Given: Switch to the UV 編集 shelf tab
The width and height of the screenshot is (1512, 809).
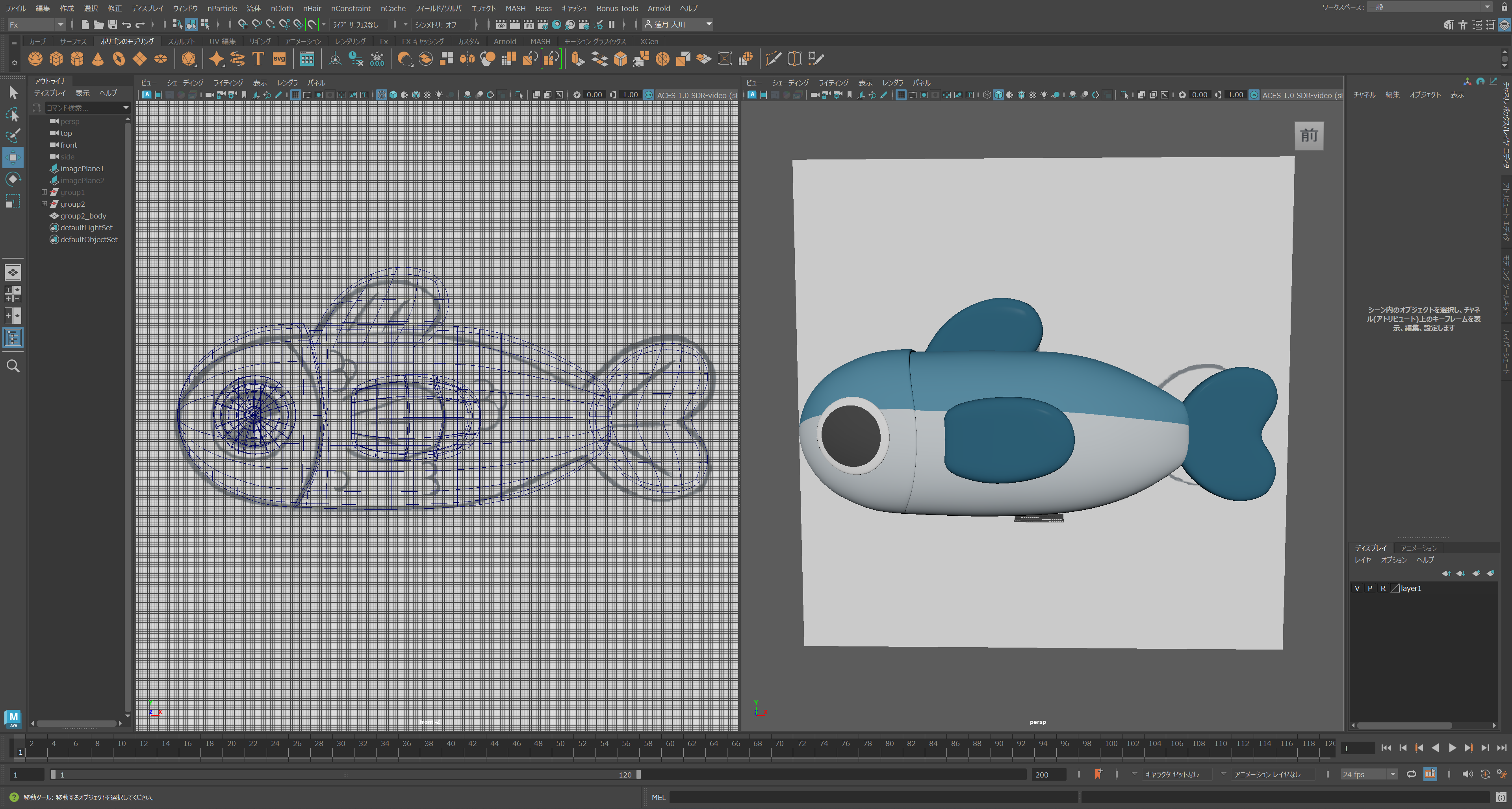Looking at the screenshot, I should (x=223, y=41).
